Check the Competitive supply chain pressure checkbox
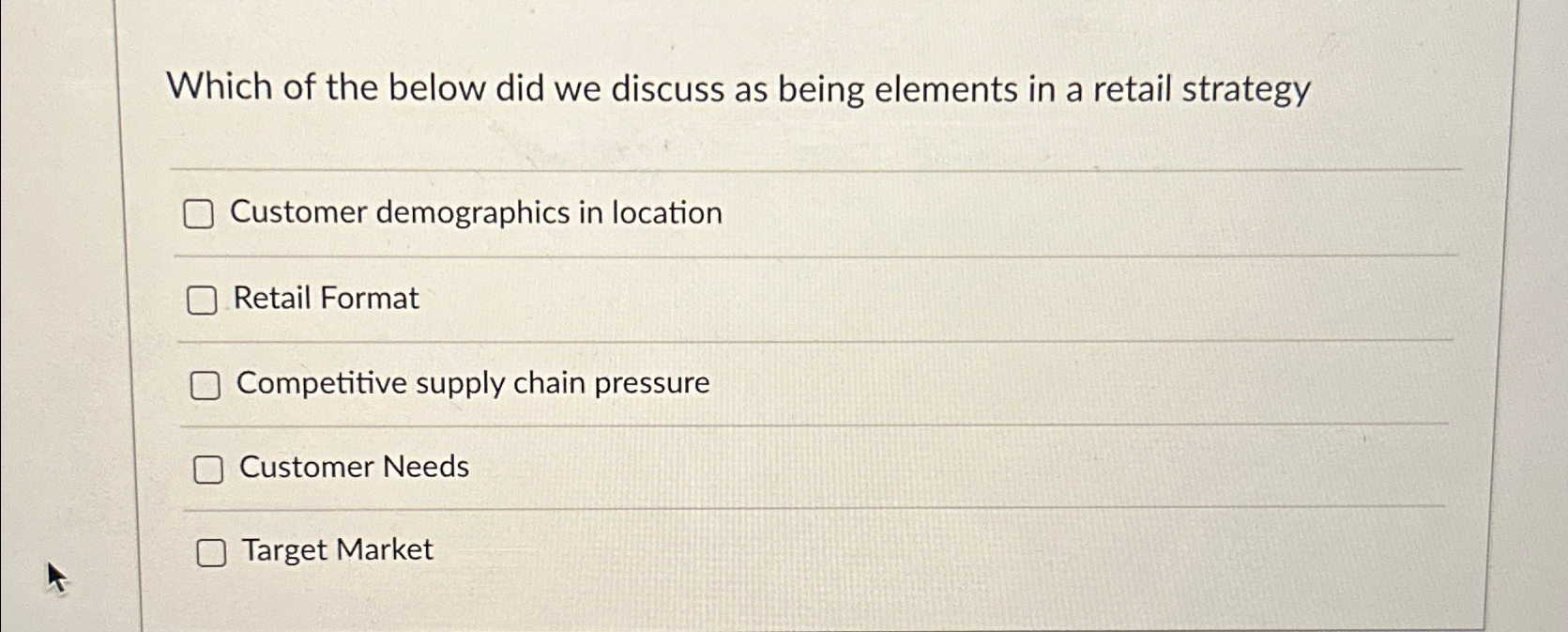The image size is (1568, 632). 206,384
